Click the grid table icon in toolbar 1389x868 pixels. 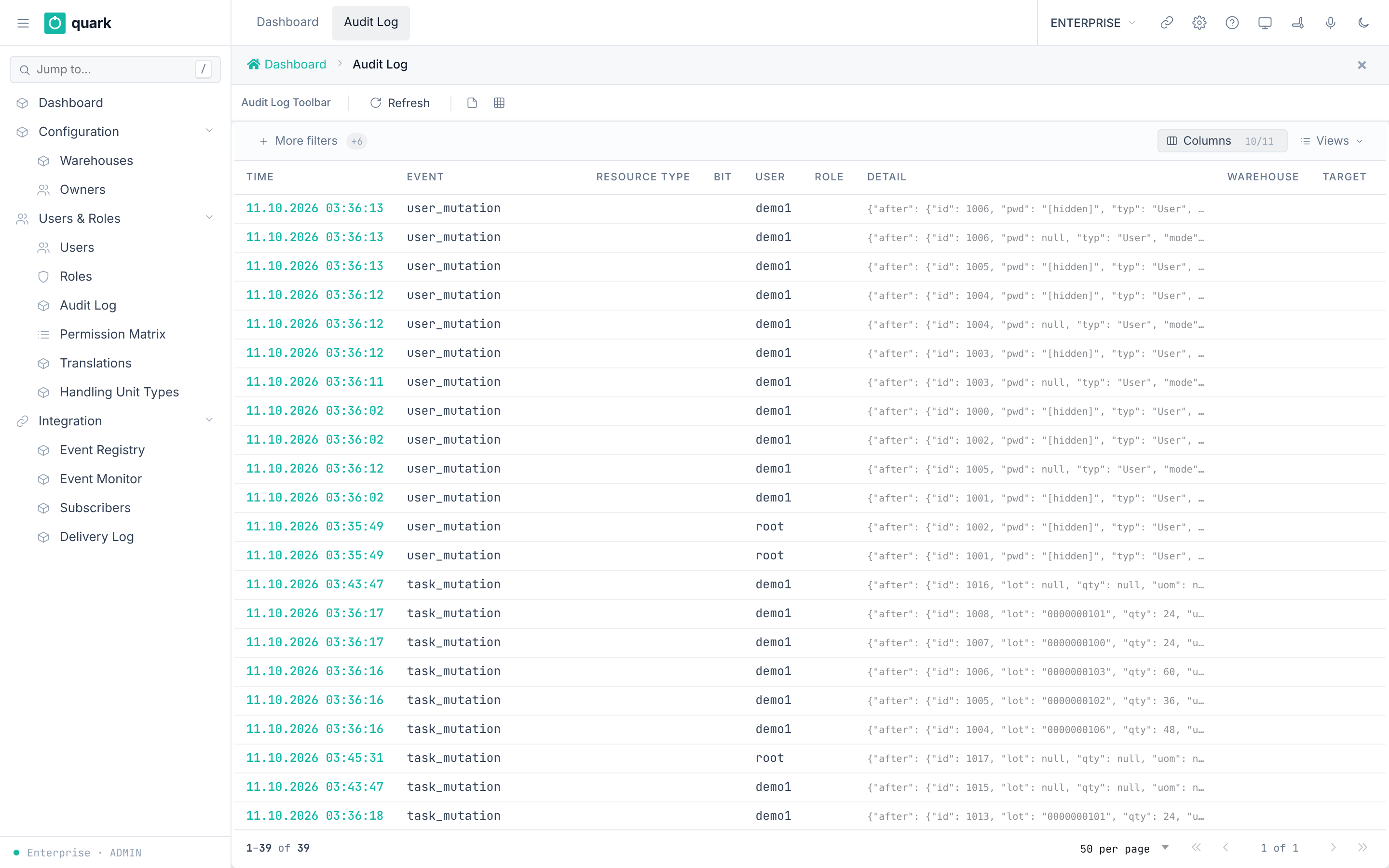pos(499,103)
